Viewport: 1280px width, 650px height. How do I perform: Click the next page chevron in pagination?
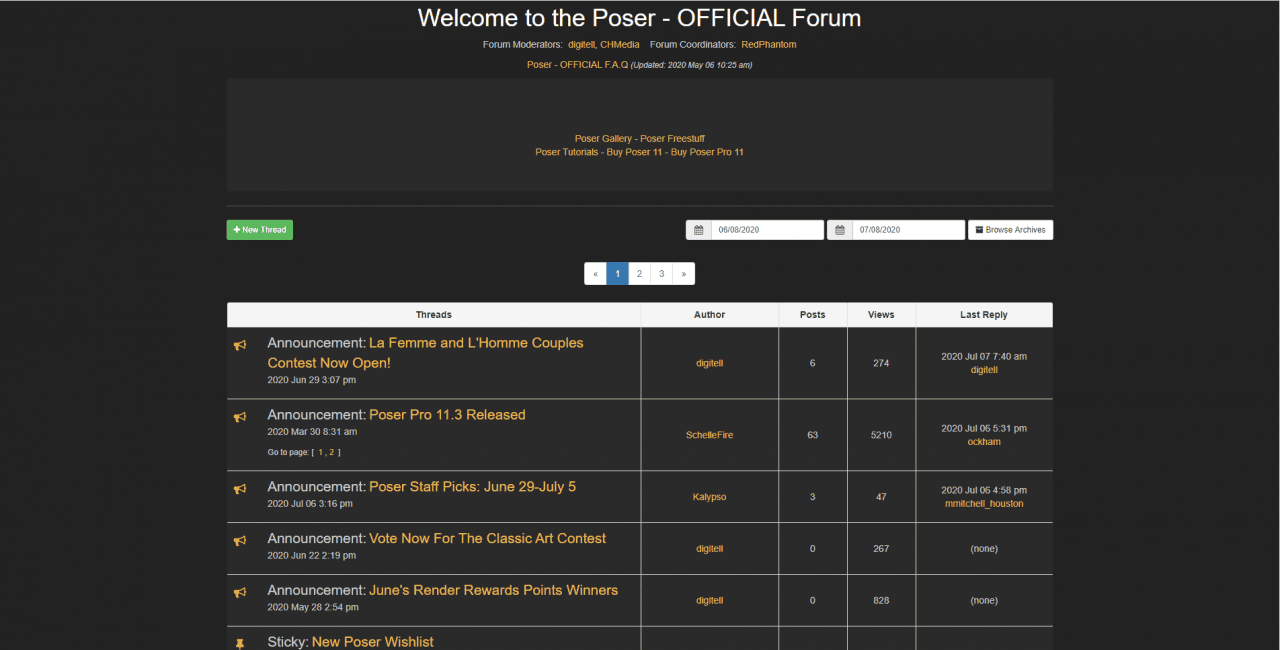coord(684,273)
